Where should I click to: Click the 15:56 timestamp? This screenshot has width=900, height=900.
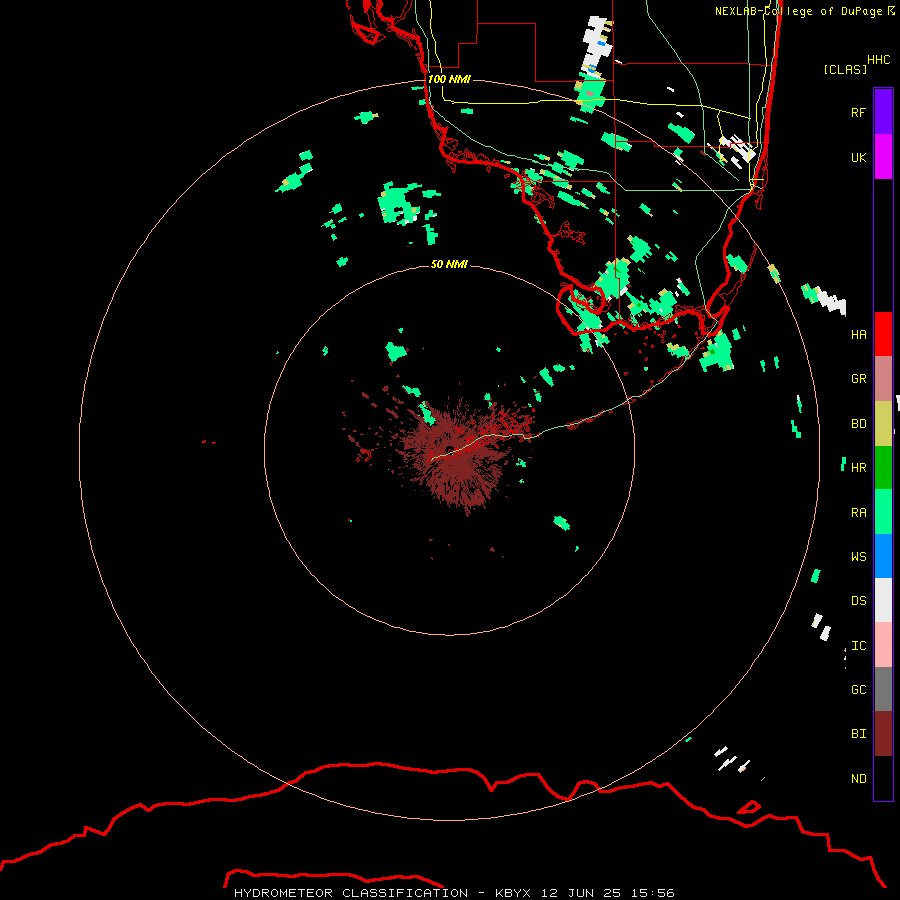click(653, 893)
